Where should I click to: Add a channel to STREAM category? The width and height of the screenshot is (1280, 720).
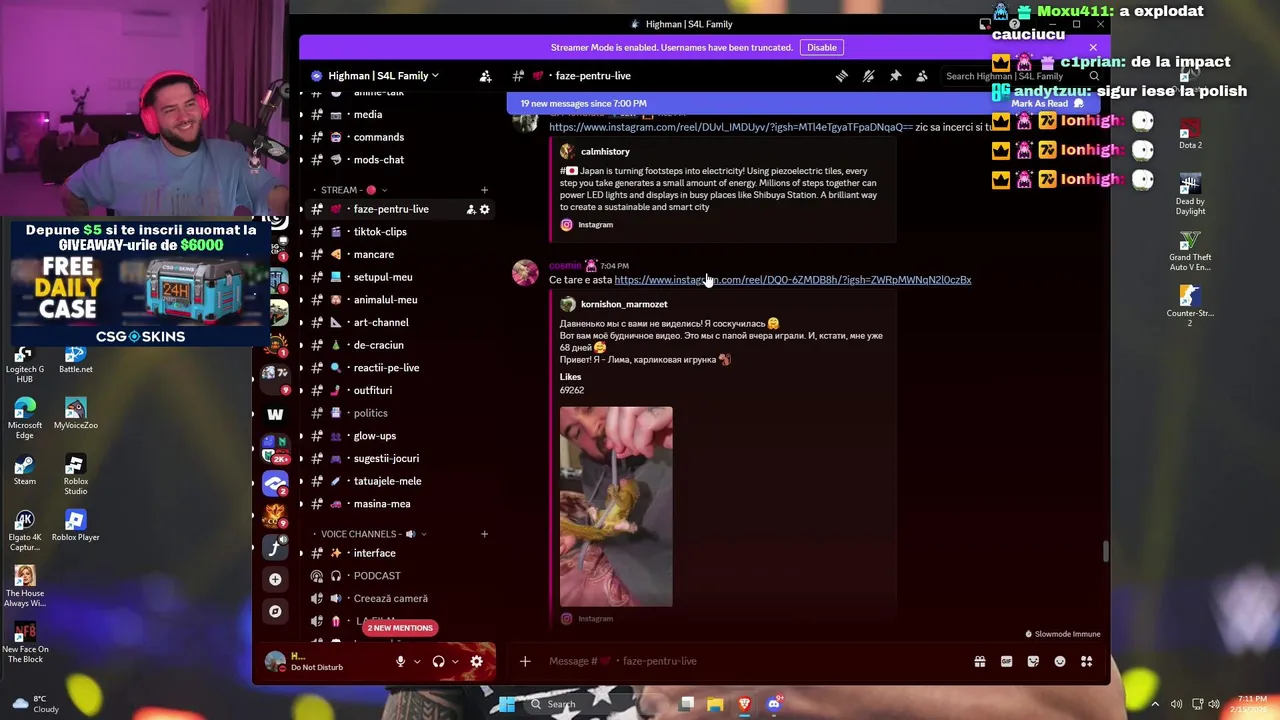click(484, 190)
